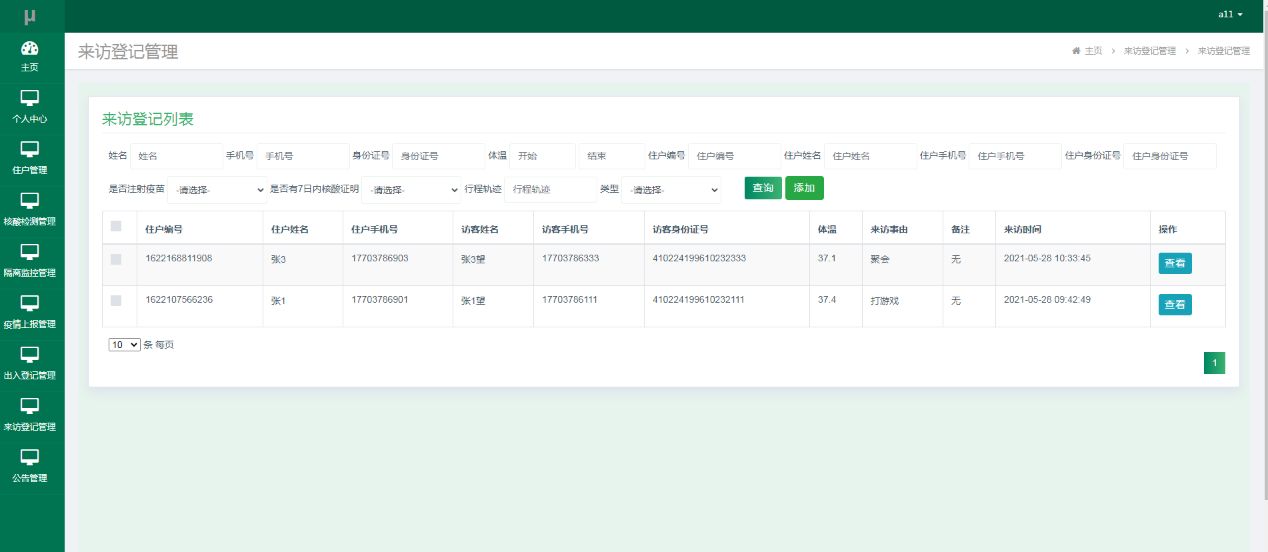Screen dimensions: 1268x552
Task: Open the a11 user dropdown menu
Action: click(1230, 14)
